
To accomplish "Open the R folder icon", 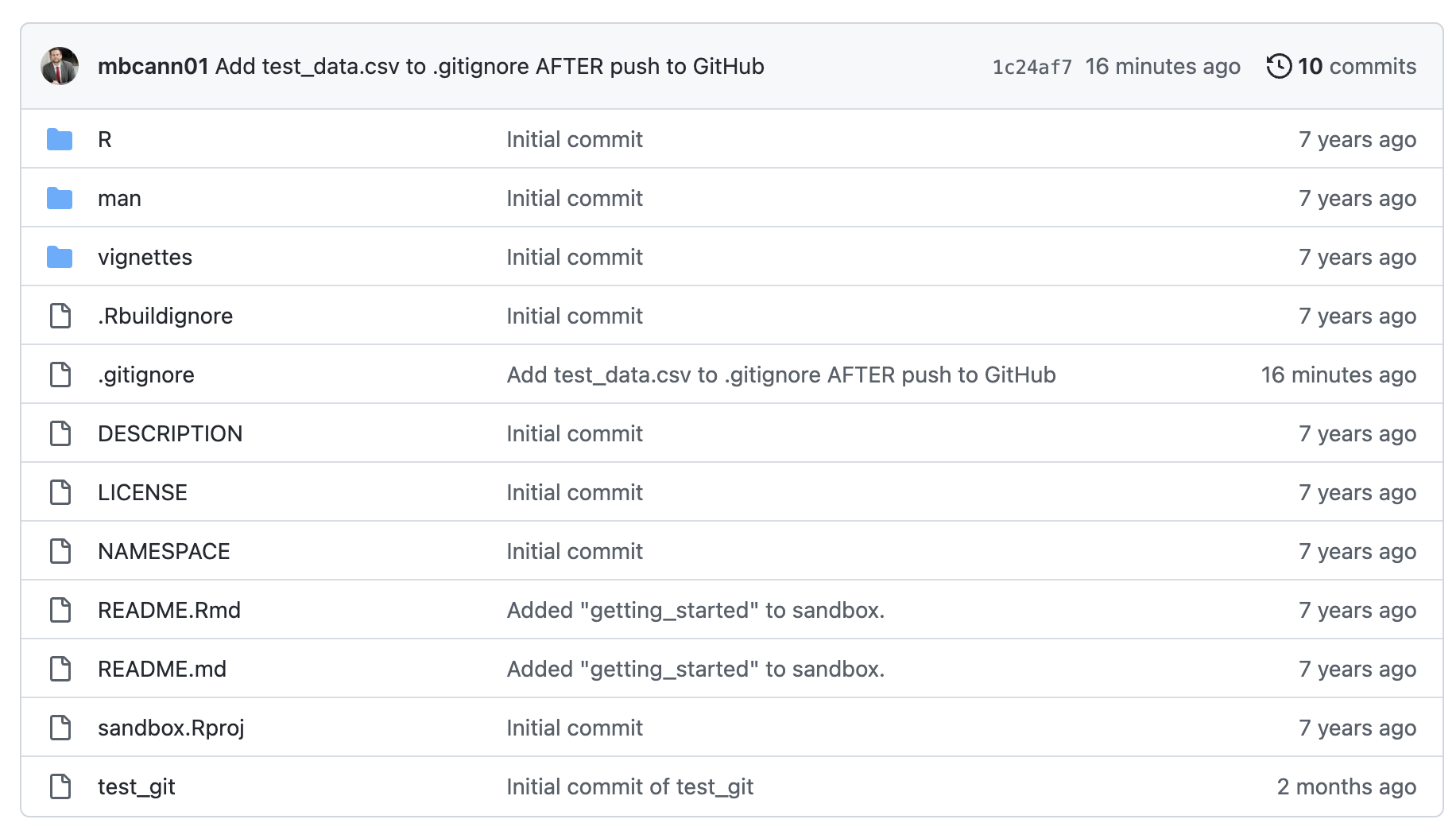I will pos(59,139).
